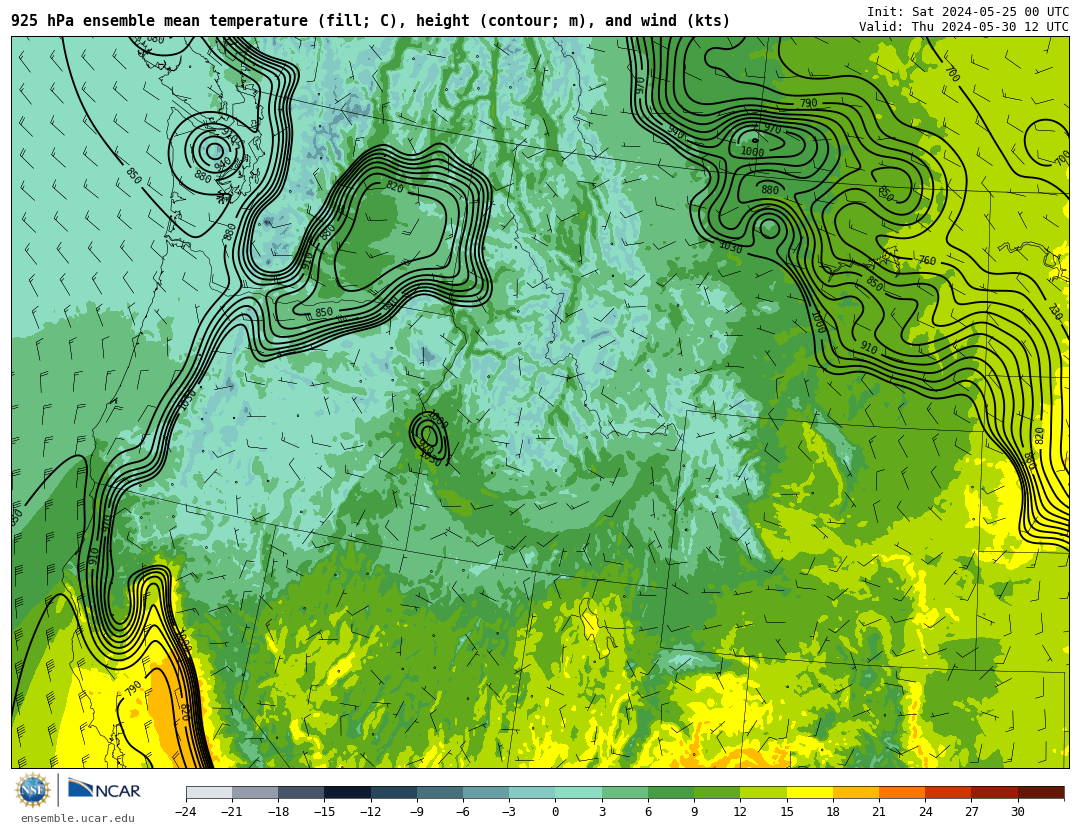The width and height of the screenshot is (1080, 831).
Task: Click the '-15' colorbar label
Action: coord(324,812)
